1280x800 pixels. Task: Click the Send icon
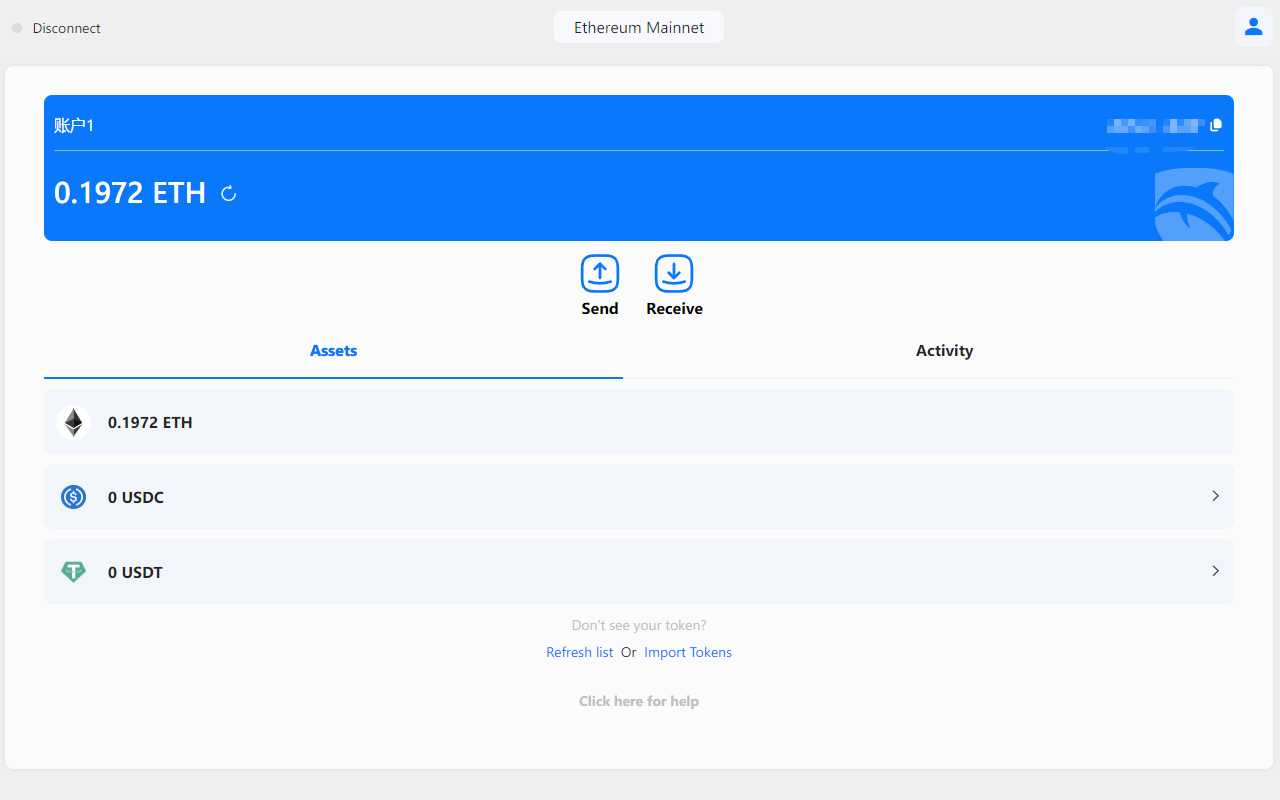pyautogui.click(x=600, y=274)
